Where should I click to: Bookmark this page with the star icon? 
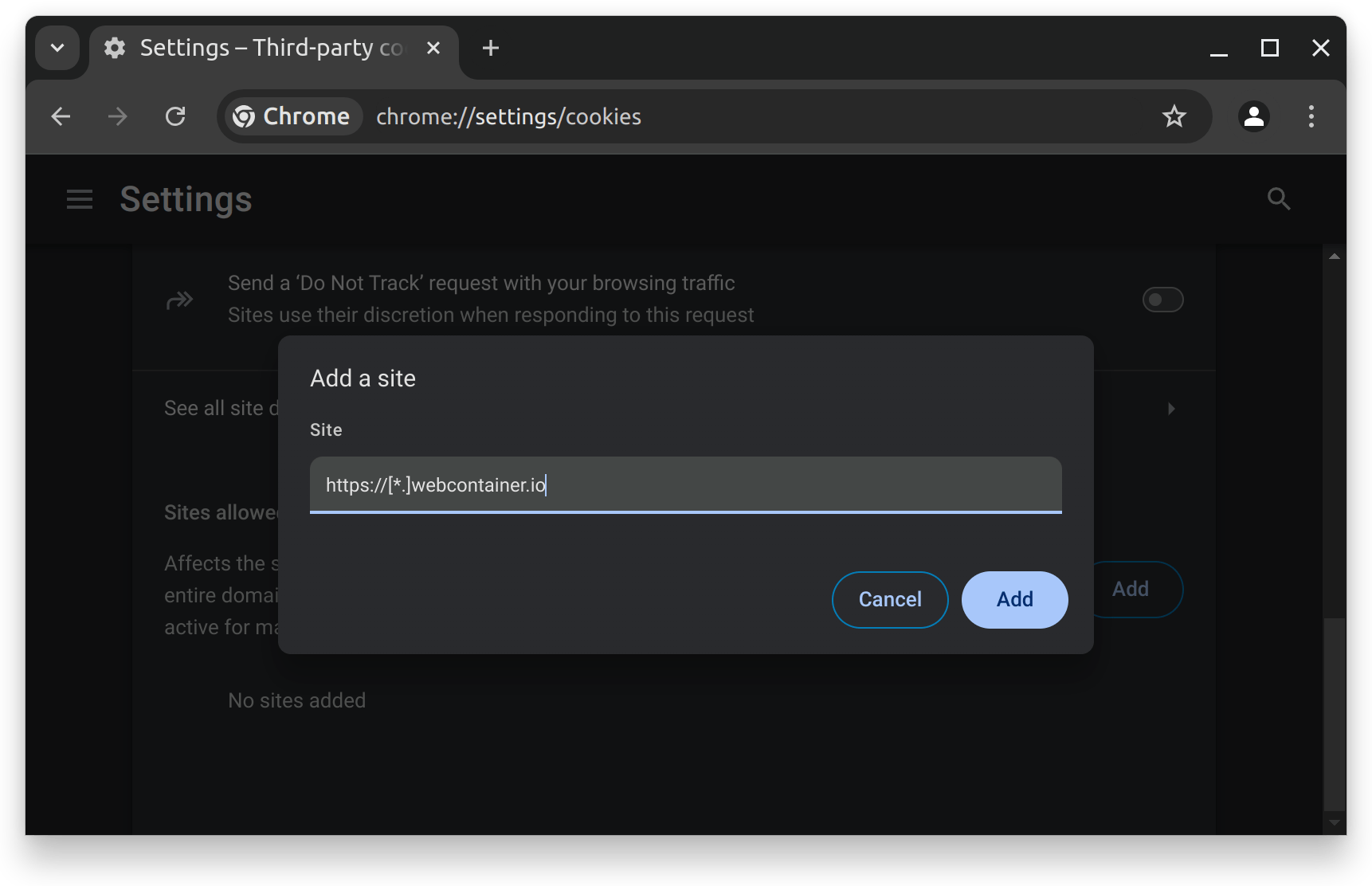tap(1174, 117)
